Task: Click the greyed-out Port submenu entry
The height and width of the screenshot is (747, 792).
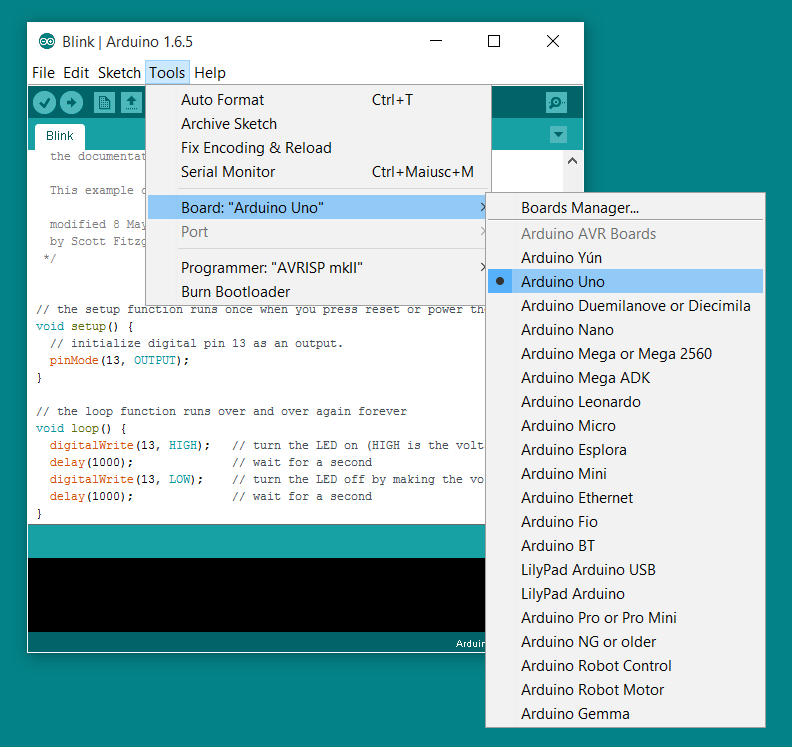Action: (318, 232)
